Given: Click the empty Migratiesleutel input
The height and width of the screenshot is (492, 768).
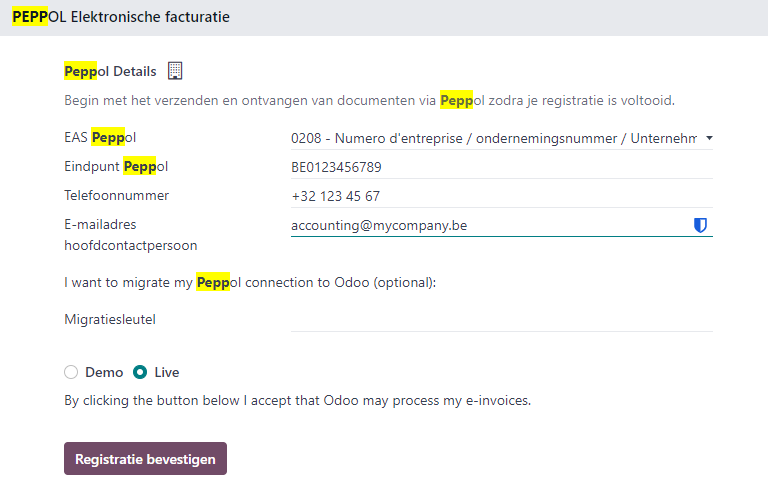Looking at the screenshot, I should pyautogui.click(x=502, y=320).
